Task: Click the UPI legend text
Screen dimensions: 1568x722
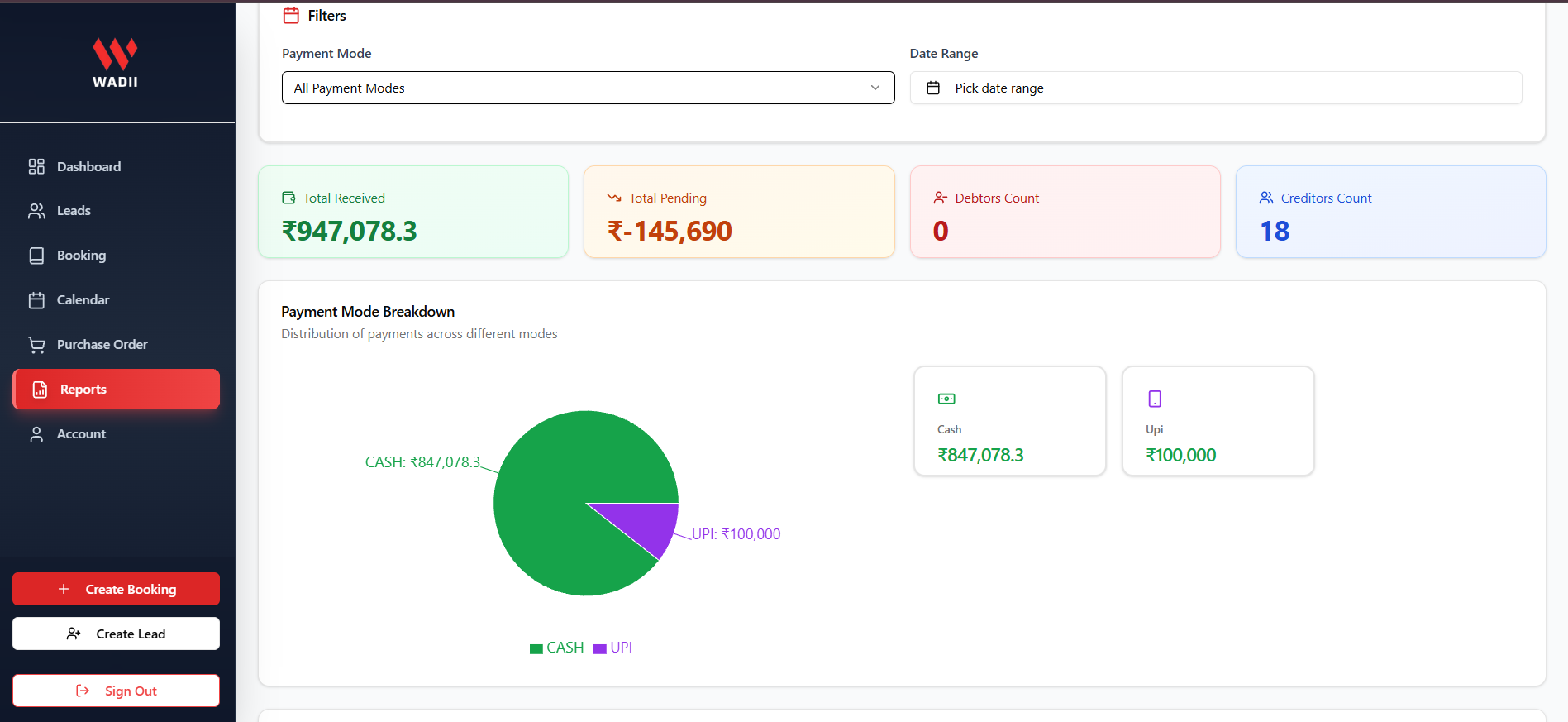Action: point(622,648)
